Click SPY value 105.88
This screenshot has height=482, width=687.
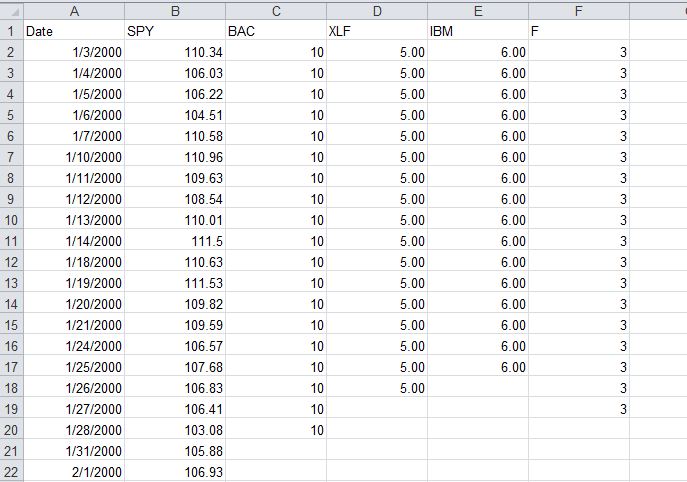(175, 451)
